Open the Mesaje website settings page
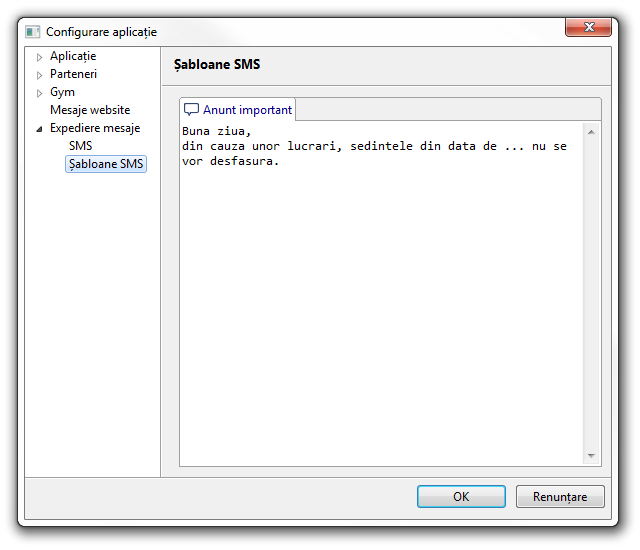The height and width of the screenshot is (550, 640). [x=90, y=110]
